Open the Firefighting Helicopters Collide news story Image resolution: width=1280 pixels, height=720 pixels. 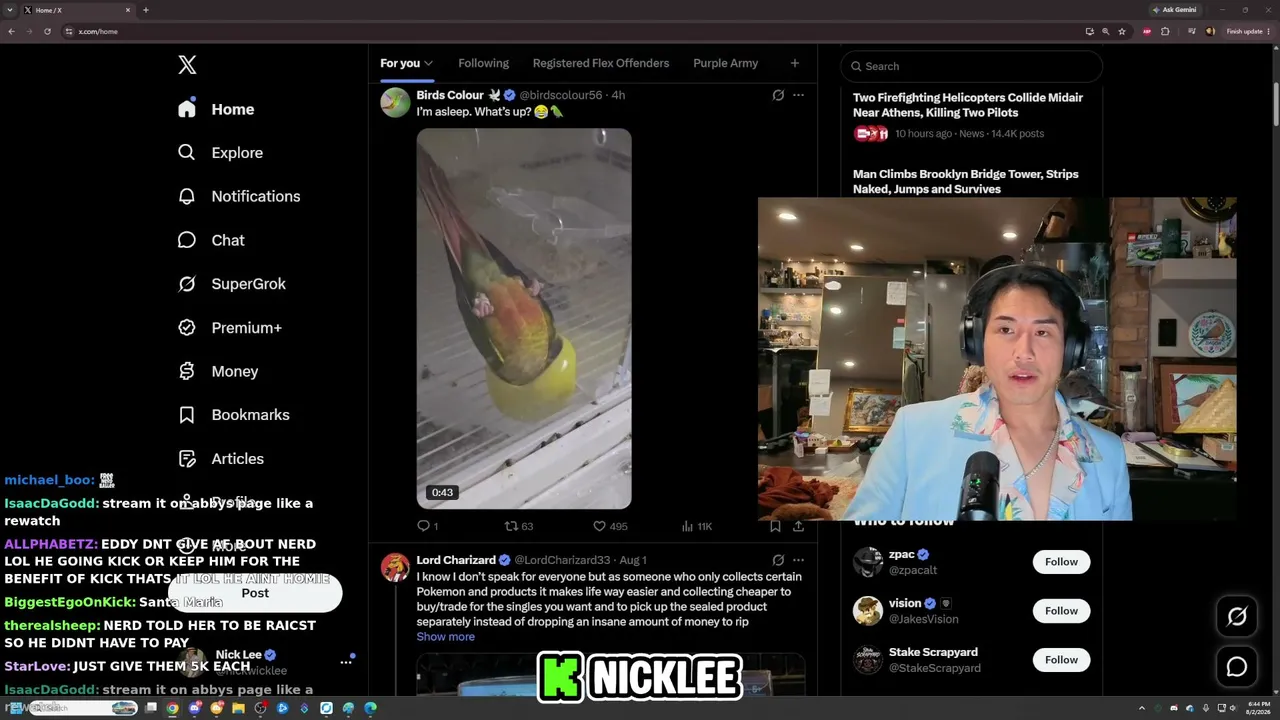(968, 105)
